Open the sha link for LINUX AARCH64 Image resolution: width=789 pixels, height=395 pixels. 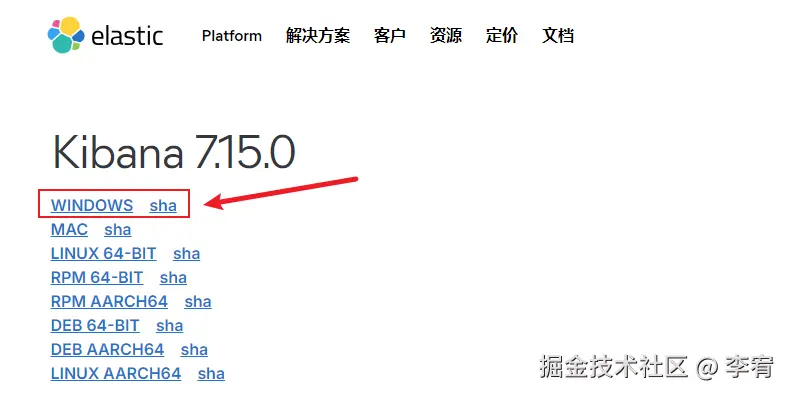click(211, 373)
